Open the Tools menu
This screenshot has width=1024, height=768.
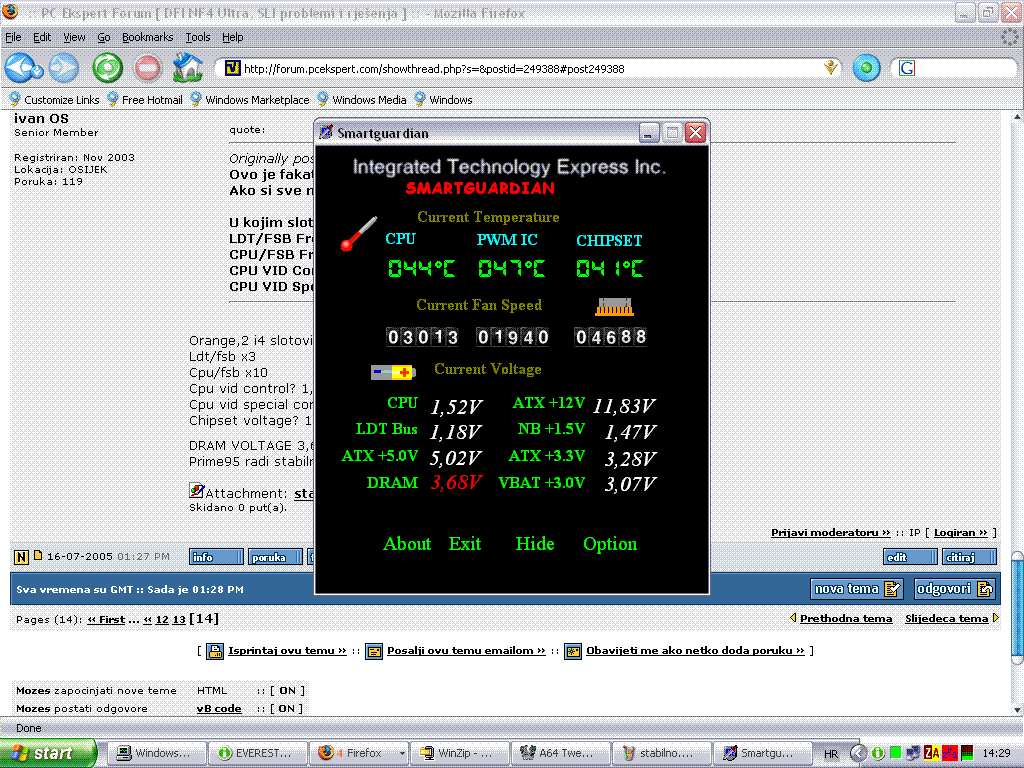[198, 37]
